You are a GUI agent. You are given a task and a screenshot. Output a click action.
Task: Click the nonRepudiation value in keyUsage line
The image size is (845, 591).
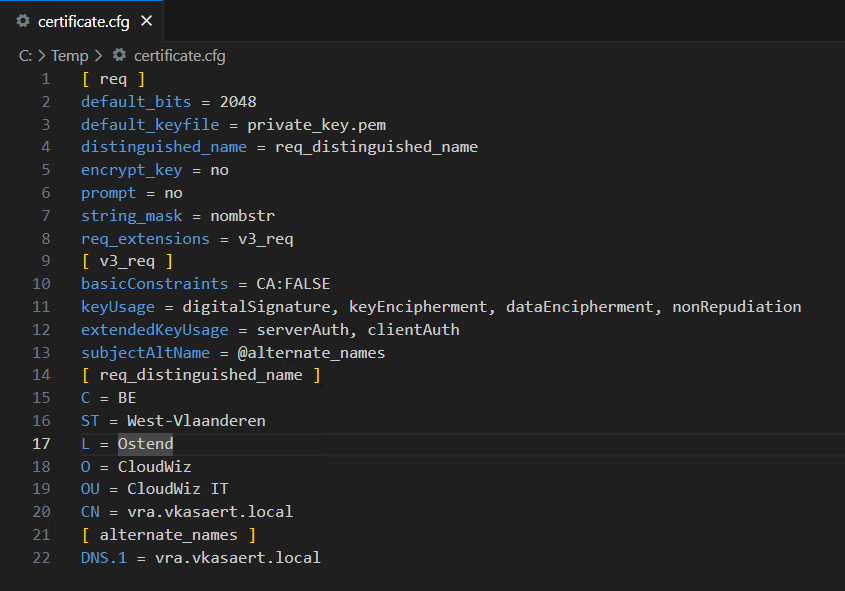click(x=736, y=307)
